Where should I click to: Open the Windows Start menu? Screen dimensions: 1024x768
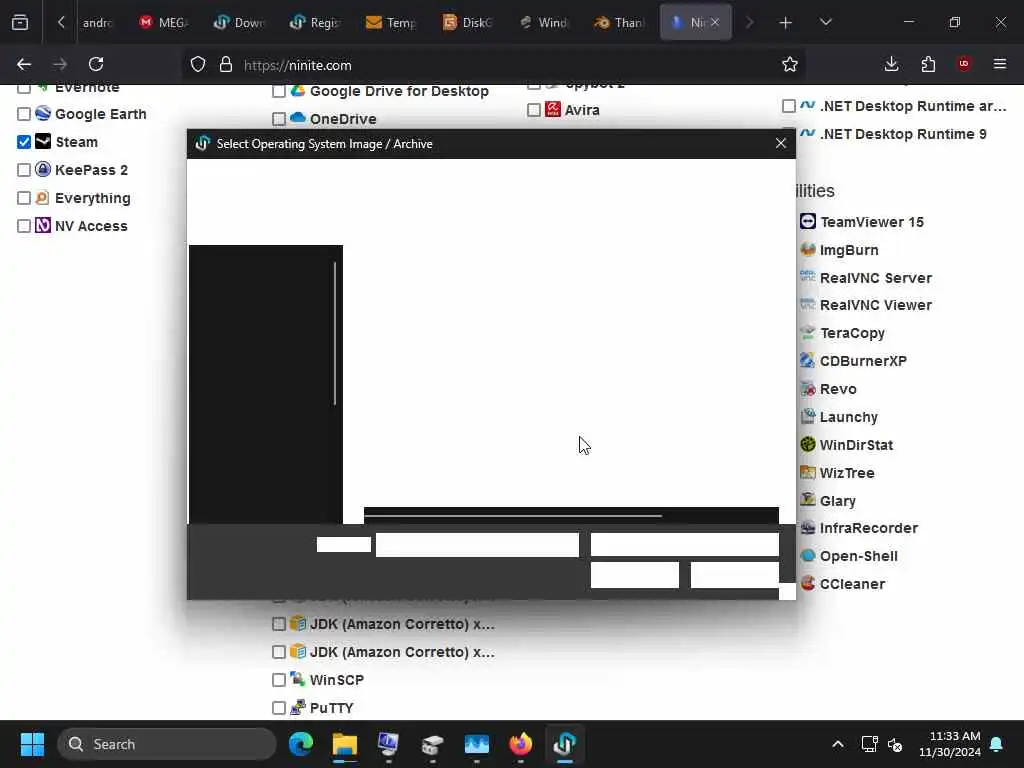pos(32,744)
